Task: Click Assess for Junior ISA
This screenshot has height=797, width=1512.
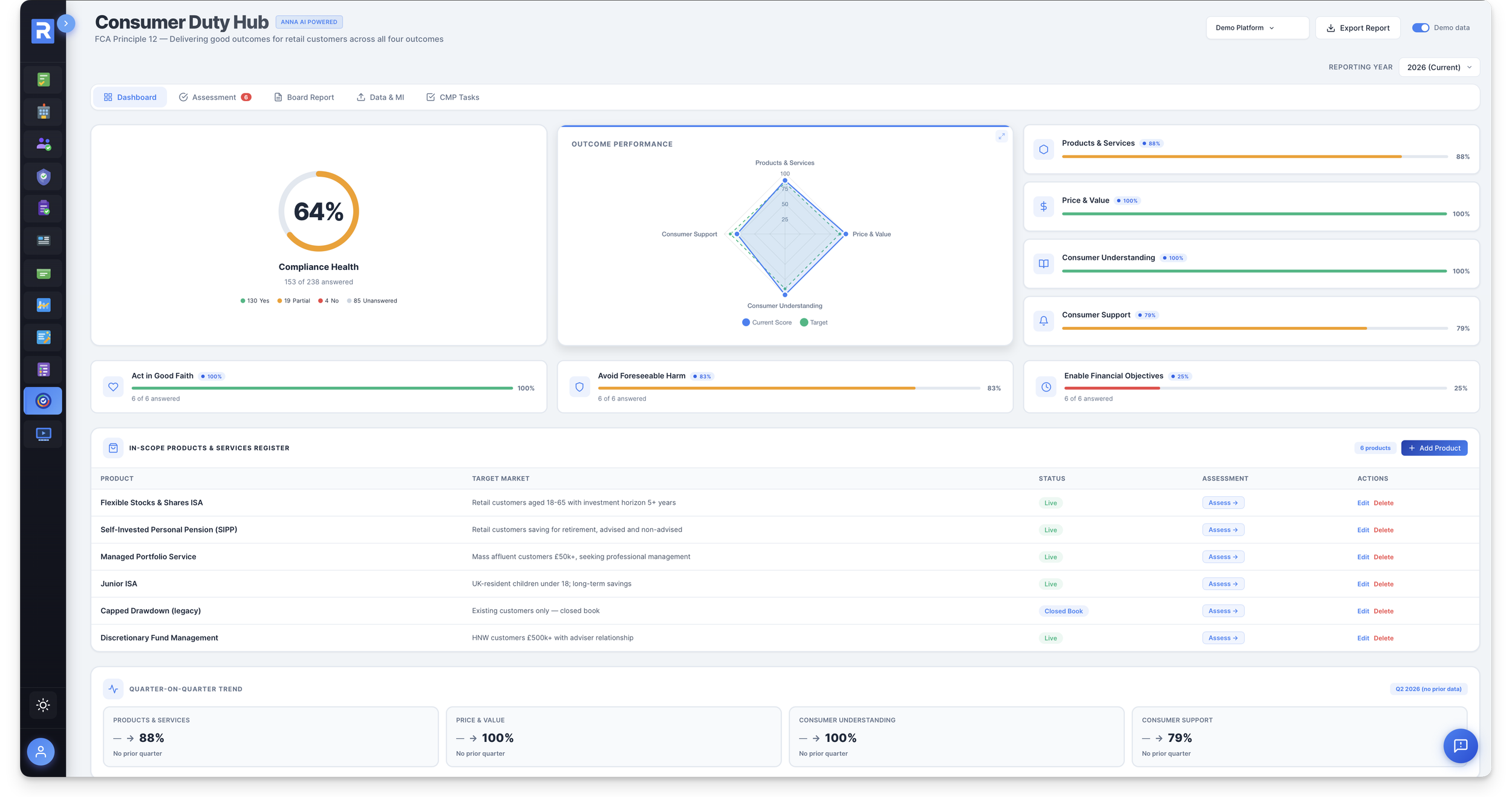Action: point(1222,584)
